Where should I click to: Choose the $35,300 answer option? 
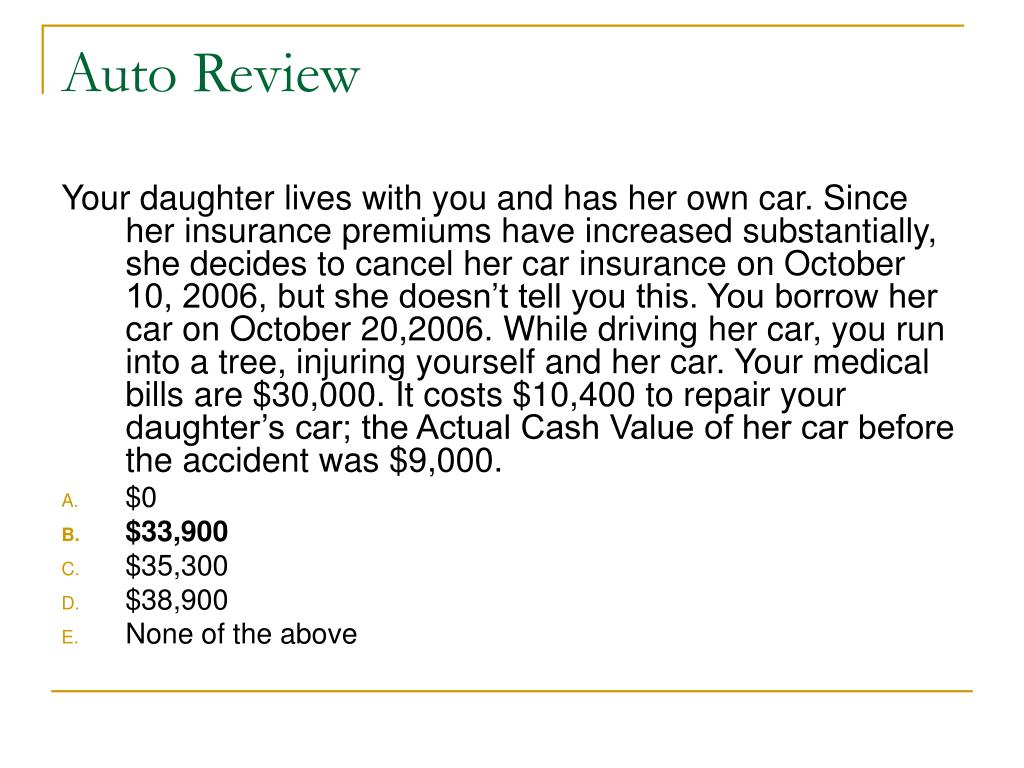coord(176,566)
